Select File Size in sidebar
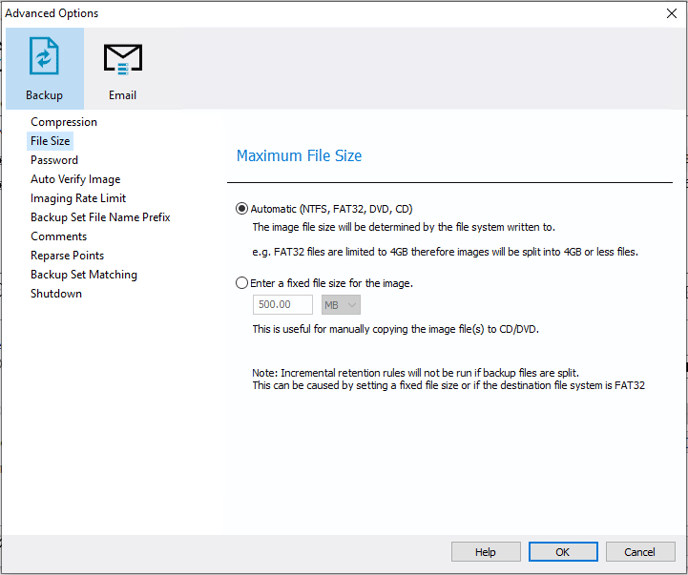This screenshot has width=688, height=575. click(50, 141)
